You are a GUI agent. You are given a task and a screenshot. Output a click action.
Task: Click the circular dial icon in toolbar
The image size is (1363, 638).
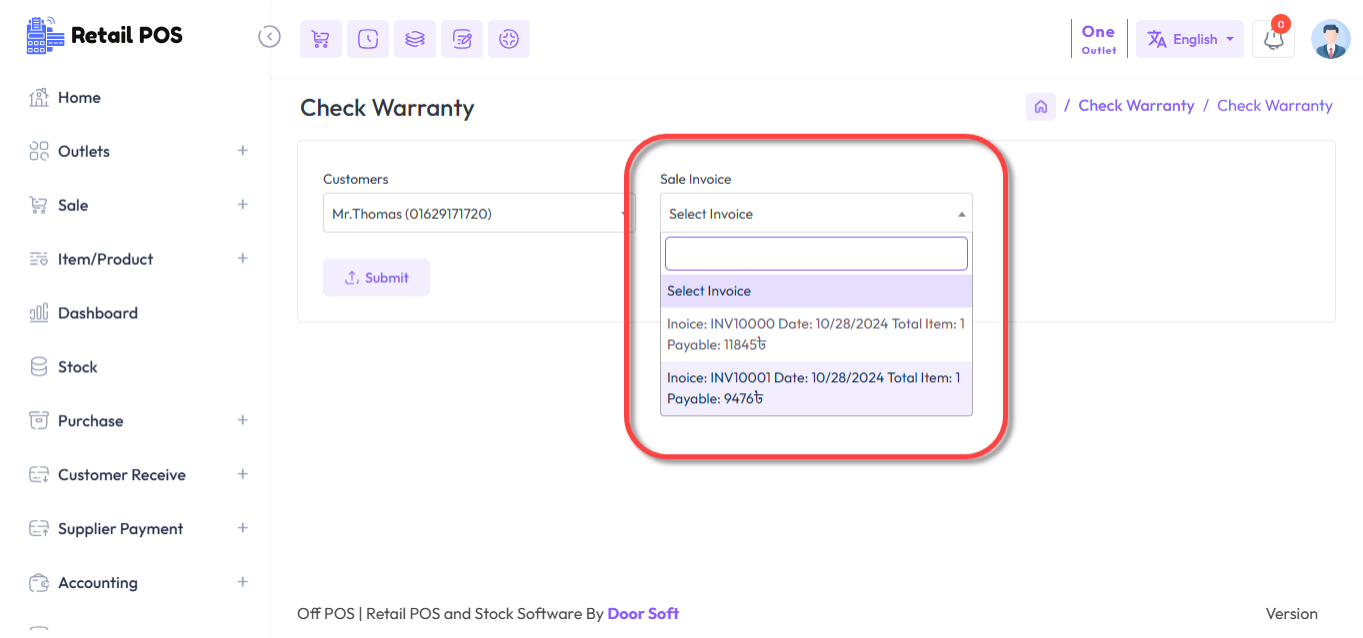(x=509, y=39)
